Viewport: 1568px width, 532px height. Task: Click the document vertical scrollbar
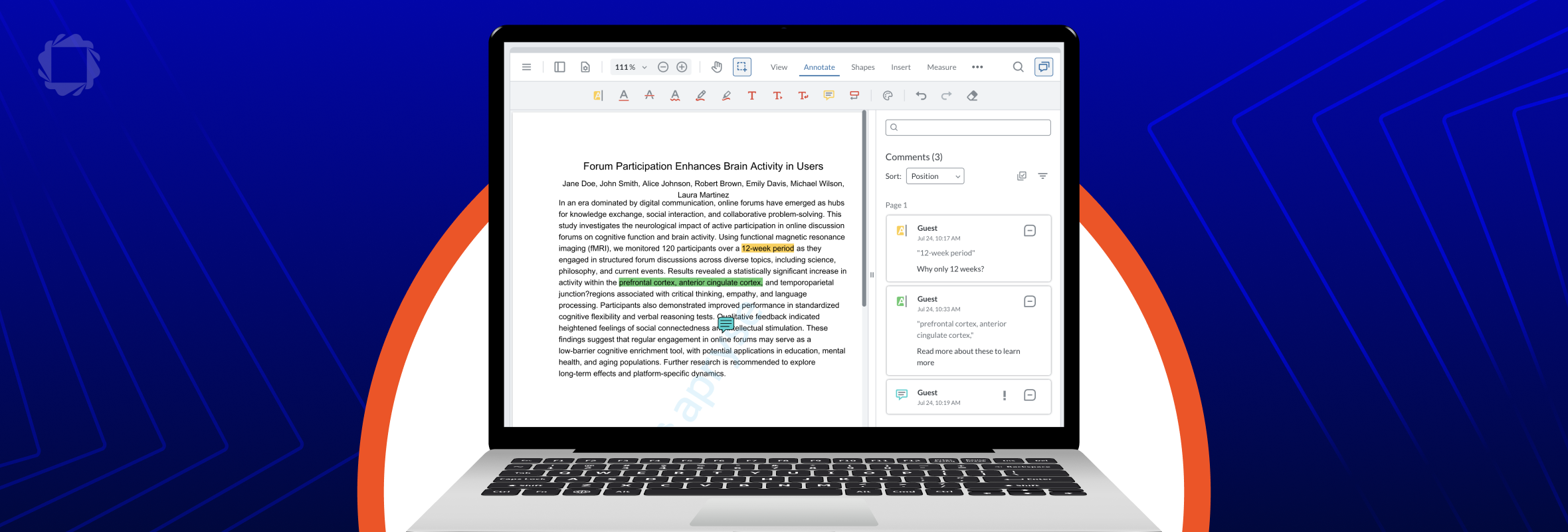pos(864,209)
